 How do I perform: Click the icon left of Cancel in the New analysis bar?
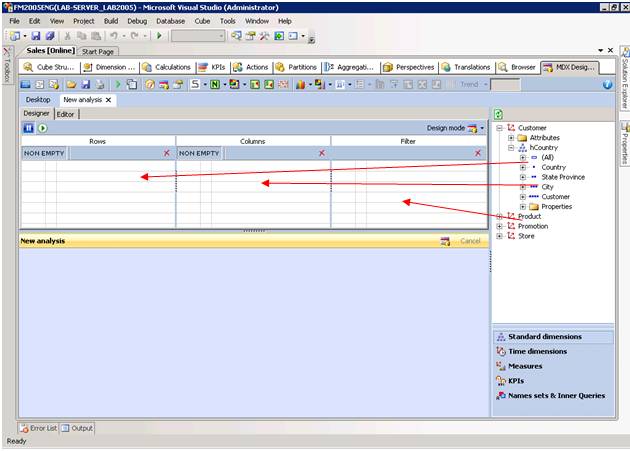pyautogui.click(x=445, y=241)
